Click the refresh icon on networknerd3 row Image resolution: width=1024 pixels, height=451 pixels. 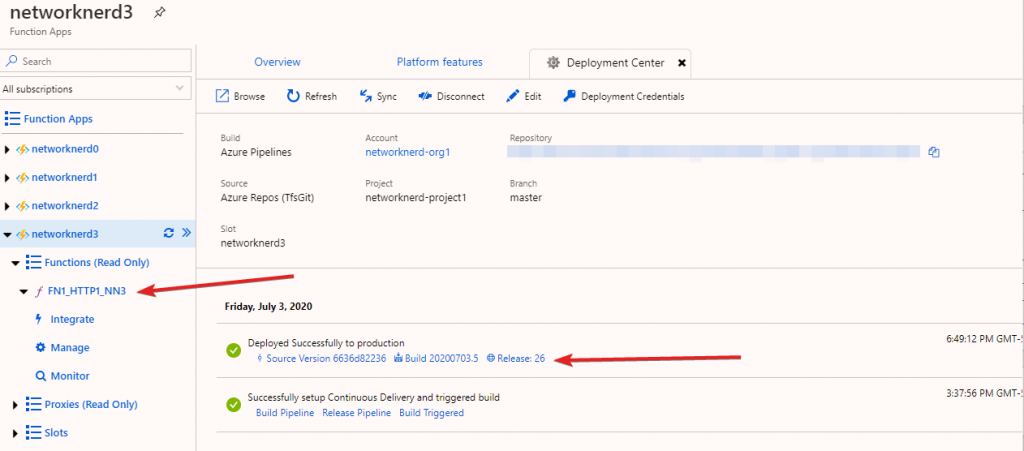[x=168, y=233]
